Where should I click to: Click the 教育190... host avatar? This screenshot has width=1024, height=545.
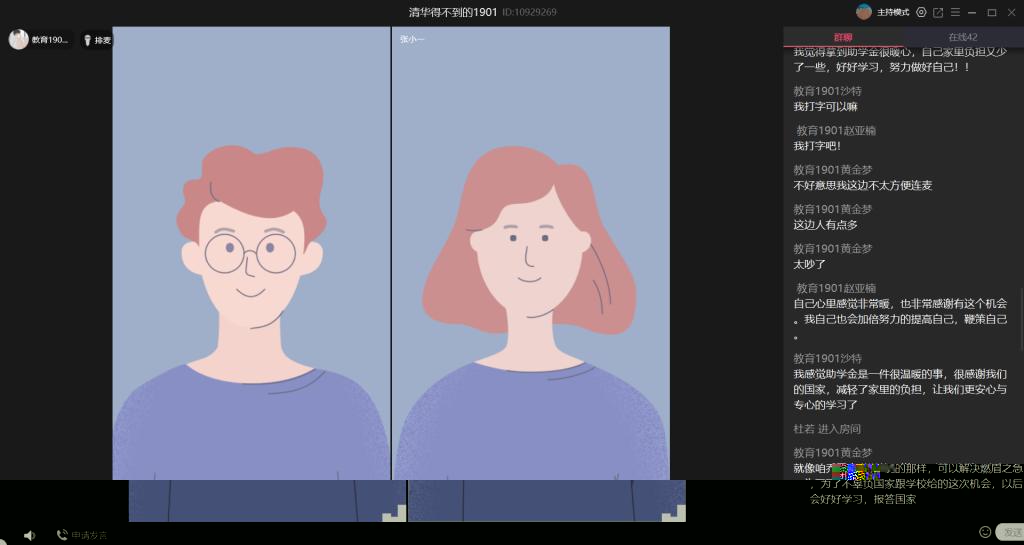pyautogui.click(x=18, y=39)
